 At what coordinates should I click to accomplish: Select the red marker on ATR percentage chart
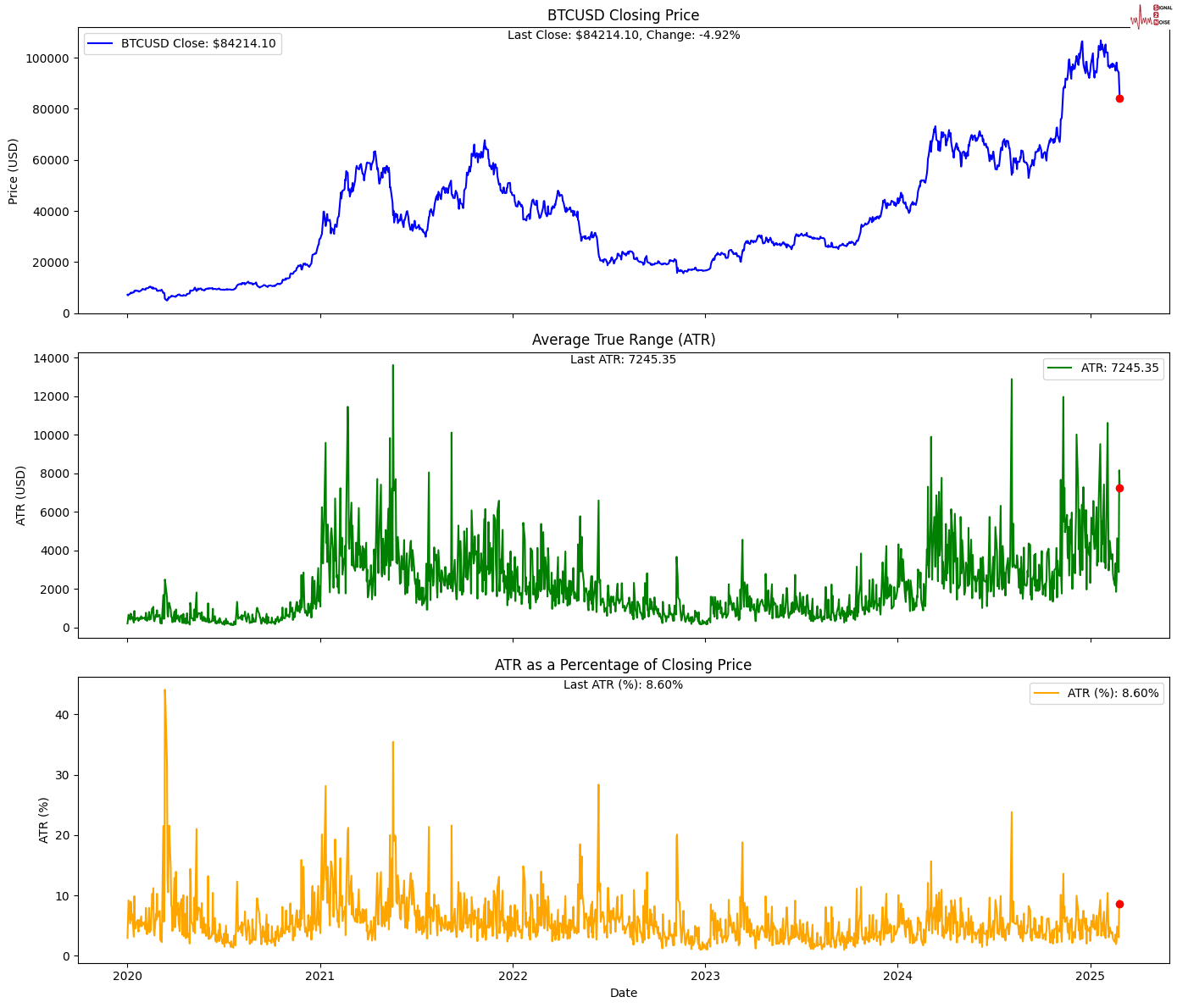tap(1119, 903)
